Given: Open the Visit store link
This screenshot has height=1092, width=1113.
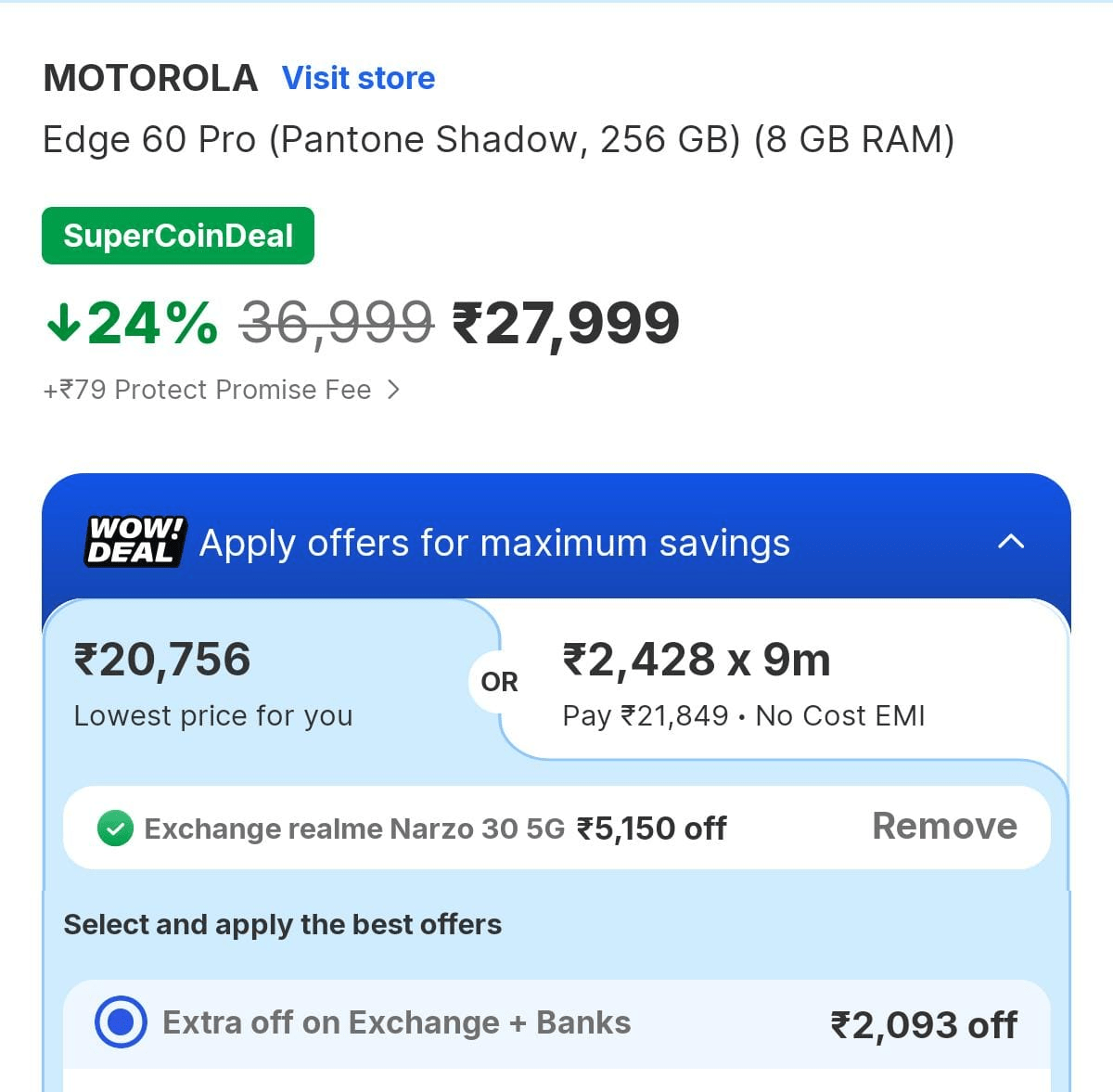Looking at the screenshot, I should (358, 78).
